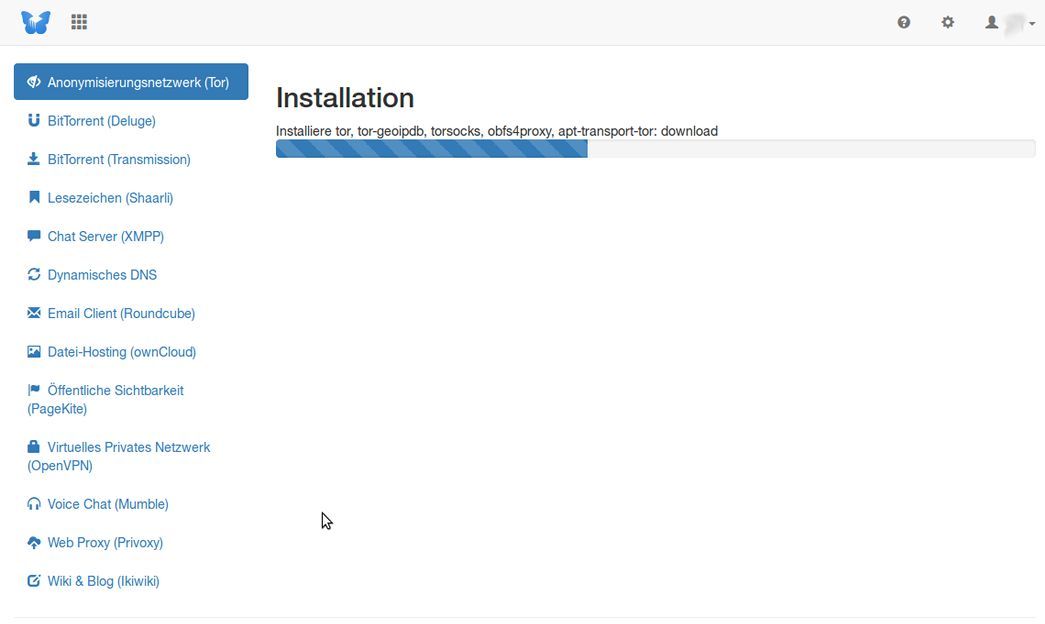Open the apps grid icon
The image size is (1045, 624).
click(79, 22)
